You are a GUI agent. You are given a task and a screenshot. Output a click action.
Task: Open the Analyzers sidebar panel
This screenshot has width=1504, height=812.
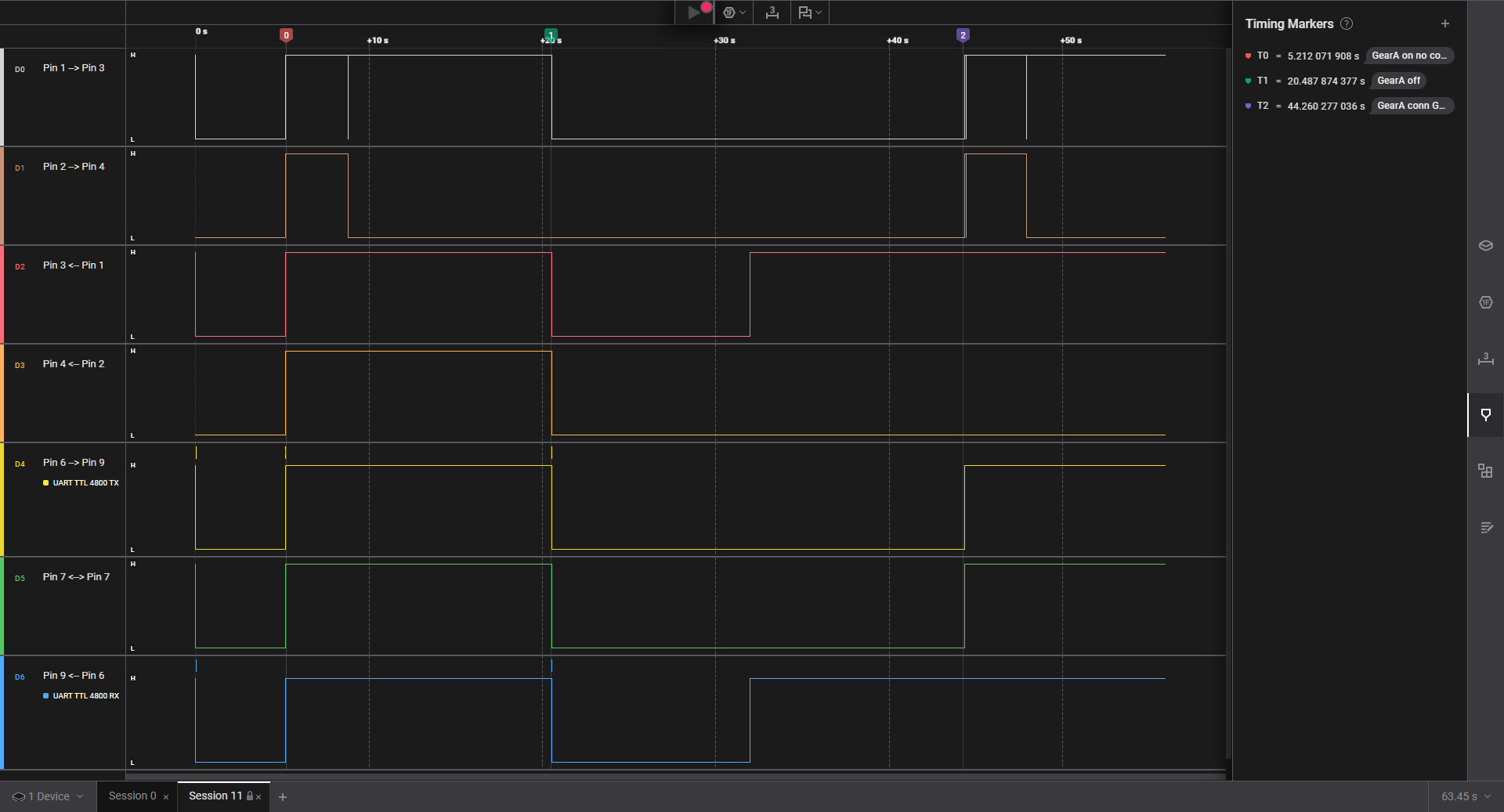click(1485, 302)
